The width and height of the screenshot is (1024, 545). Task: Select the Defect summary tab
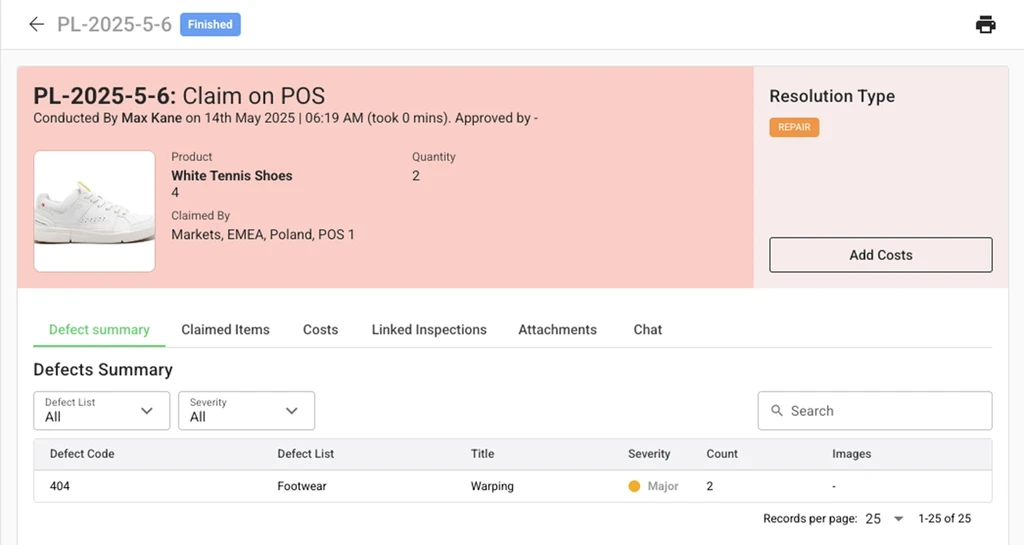(x=99, y=330)
